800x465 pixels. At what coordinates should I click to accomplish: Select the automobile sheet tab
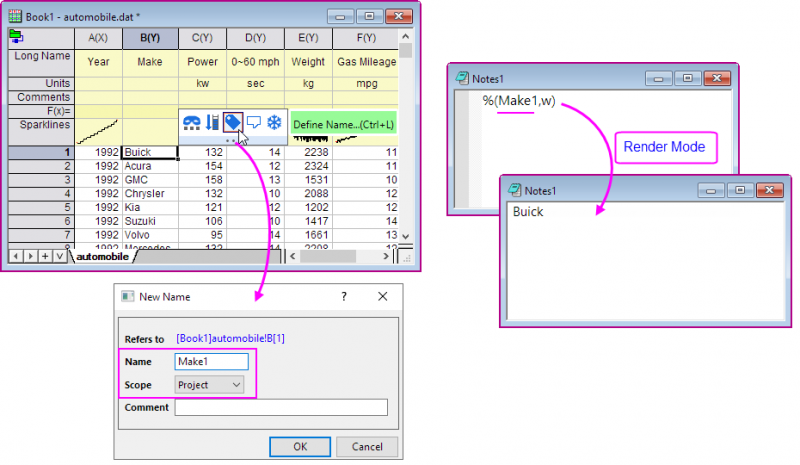tap(102, 257)
